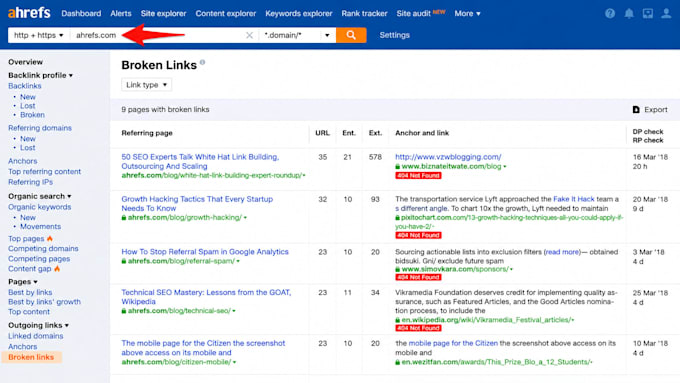Go to Keywords explorer
The image size is (680, 383).
click(x=299, y=13)
